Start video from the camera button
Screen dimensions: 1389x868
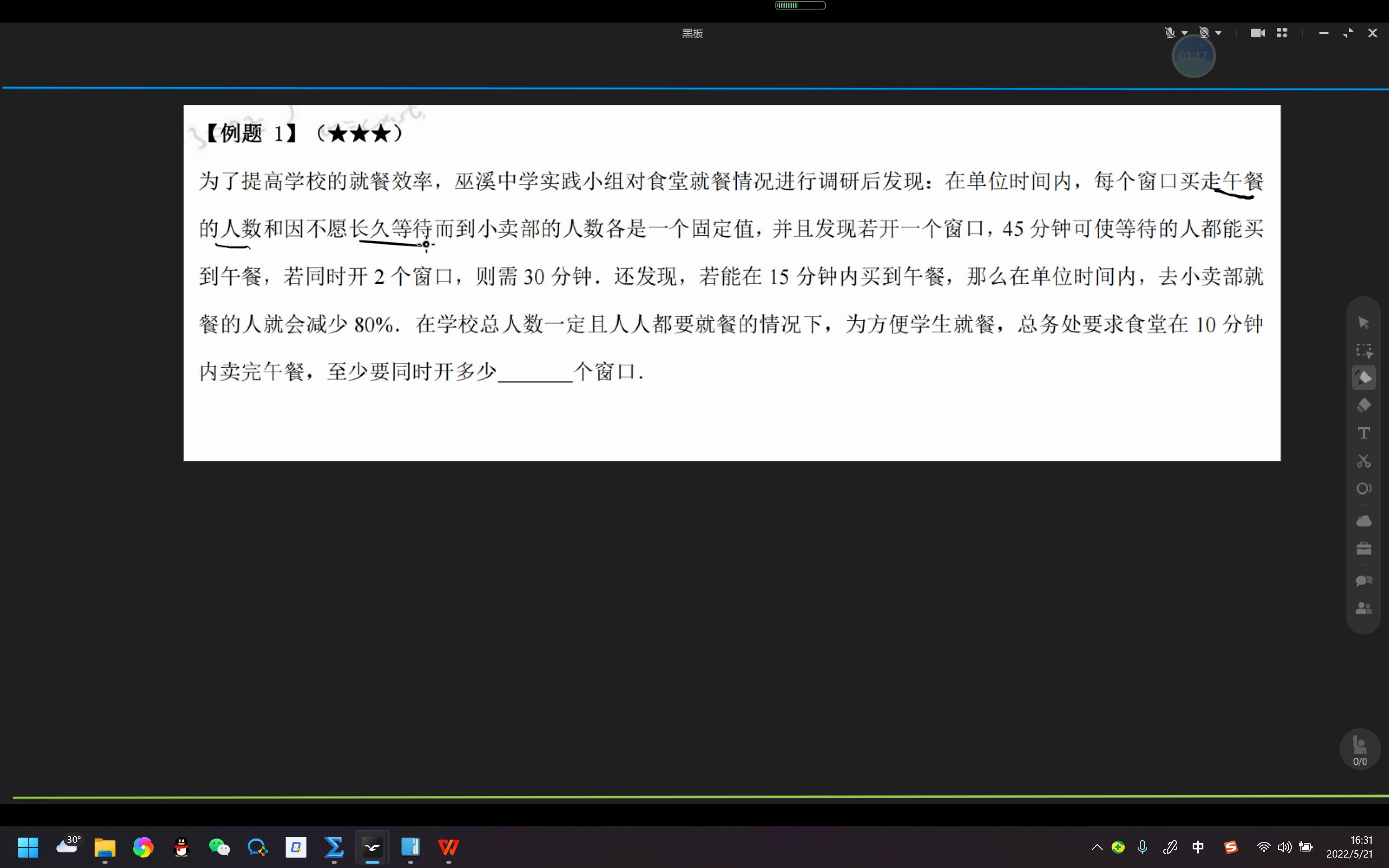pos(1258,33)
